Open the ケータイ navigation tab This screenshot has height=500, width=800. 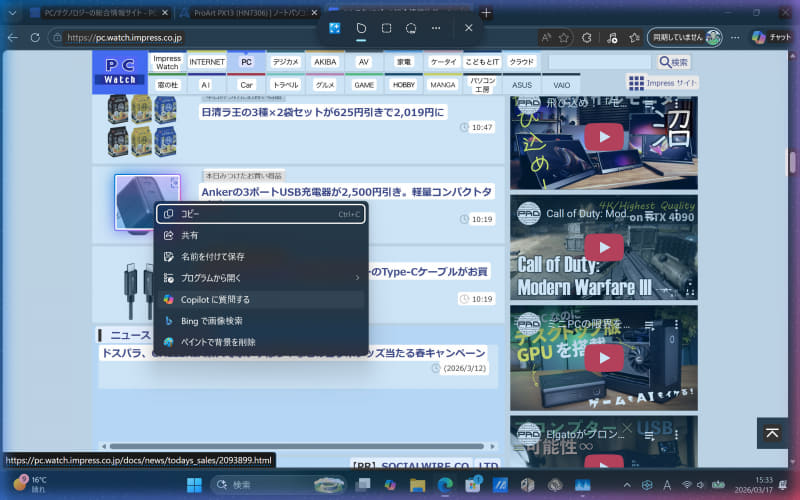pyautogui.click(x=443, y=62)
